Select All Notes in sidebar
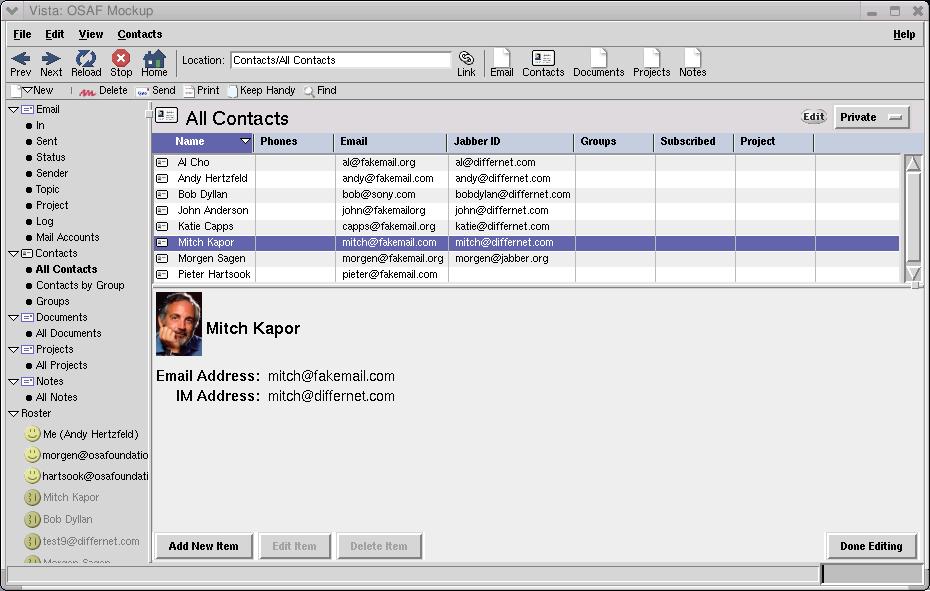Image resolution: width=930 pixels, height=591 pixels. click(x=56, y=398)
